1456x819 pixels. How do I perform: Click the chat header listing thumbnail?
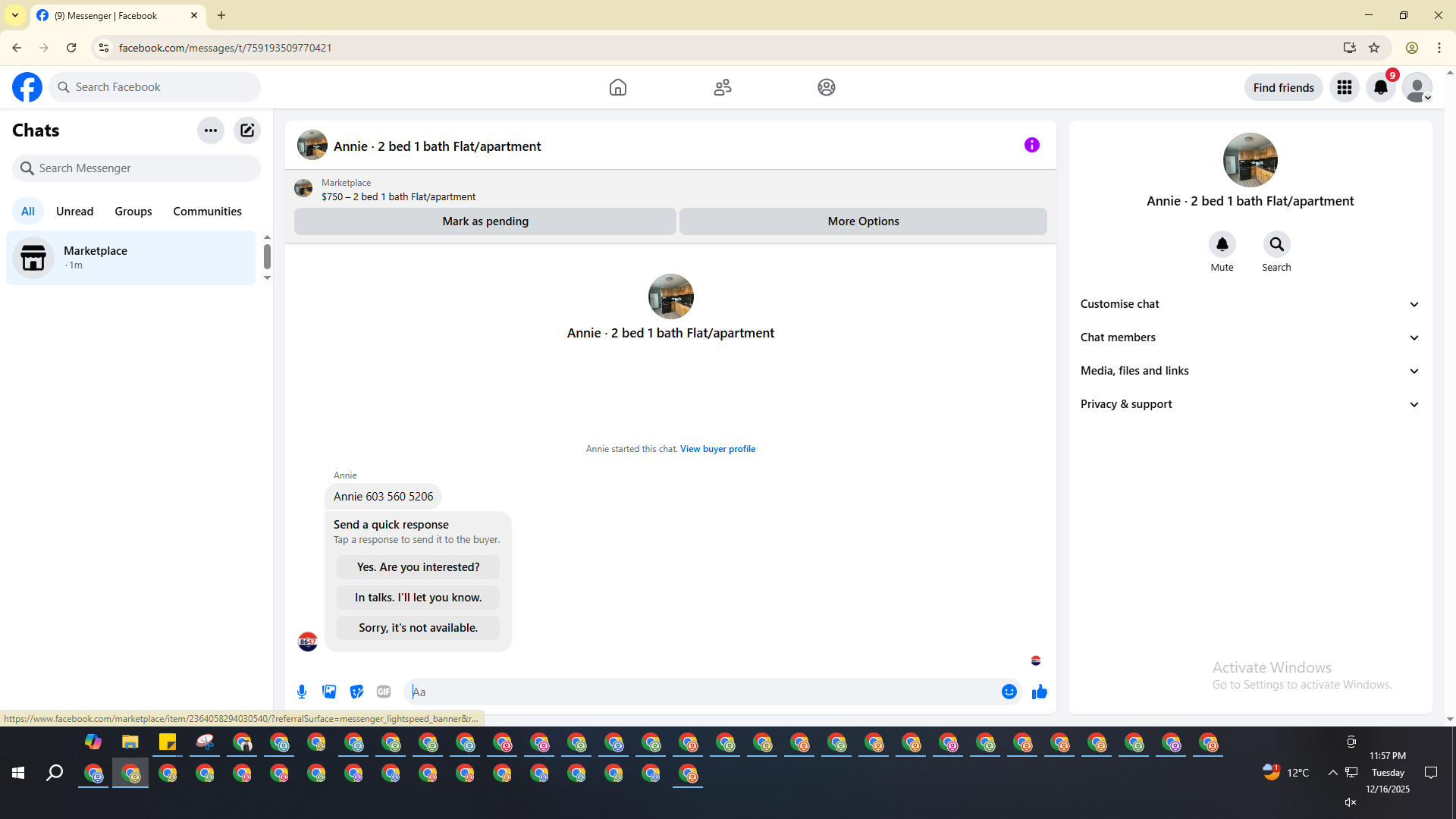312,146
